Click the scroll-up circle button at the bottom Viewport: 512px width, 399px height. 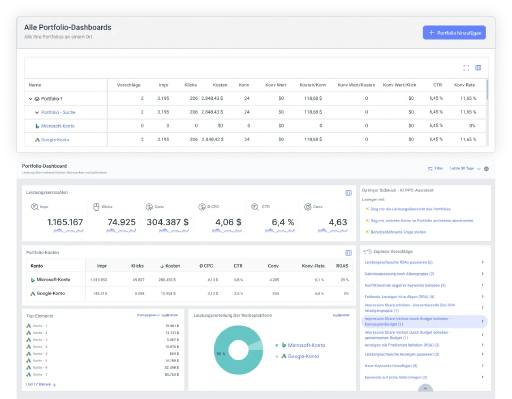pyautogui.click(x=425, y=388)
